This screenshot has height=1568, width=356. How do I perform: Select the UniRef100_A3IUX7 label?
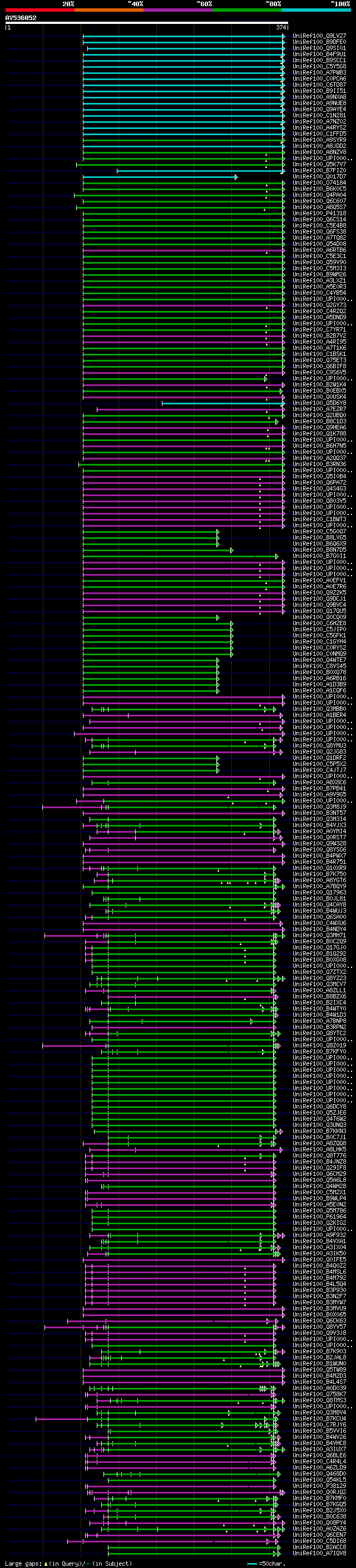319,1450
